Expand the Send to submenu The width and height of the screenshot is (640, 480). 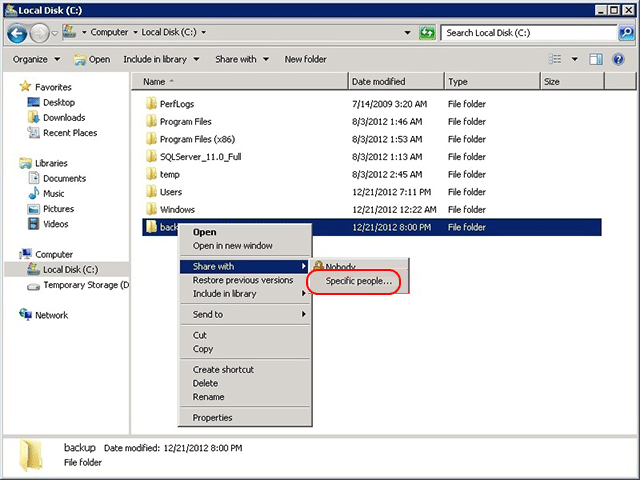(245, 314)
